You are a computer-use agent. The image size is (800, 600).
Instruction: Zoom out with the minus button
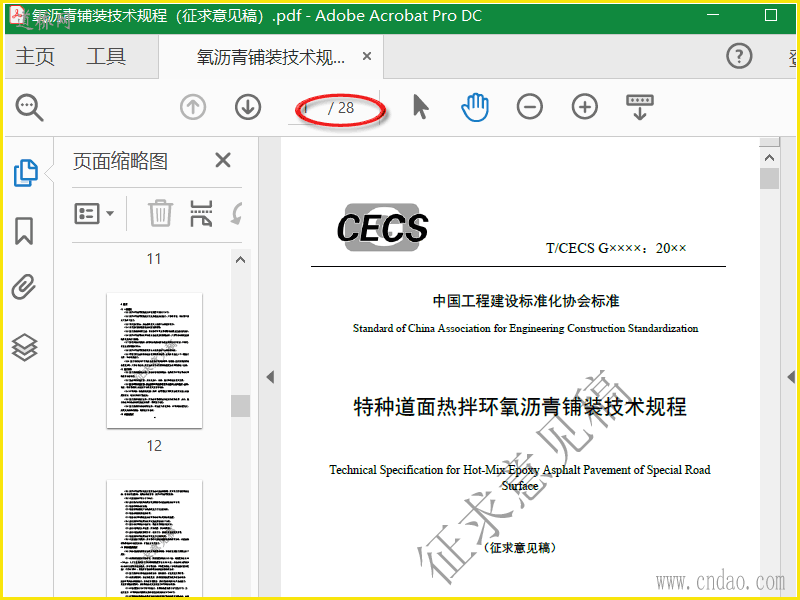530,107
